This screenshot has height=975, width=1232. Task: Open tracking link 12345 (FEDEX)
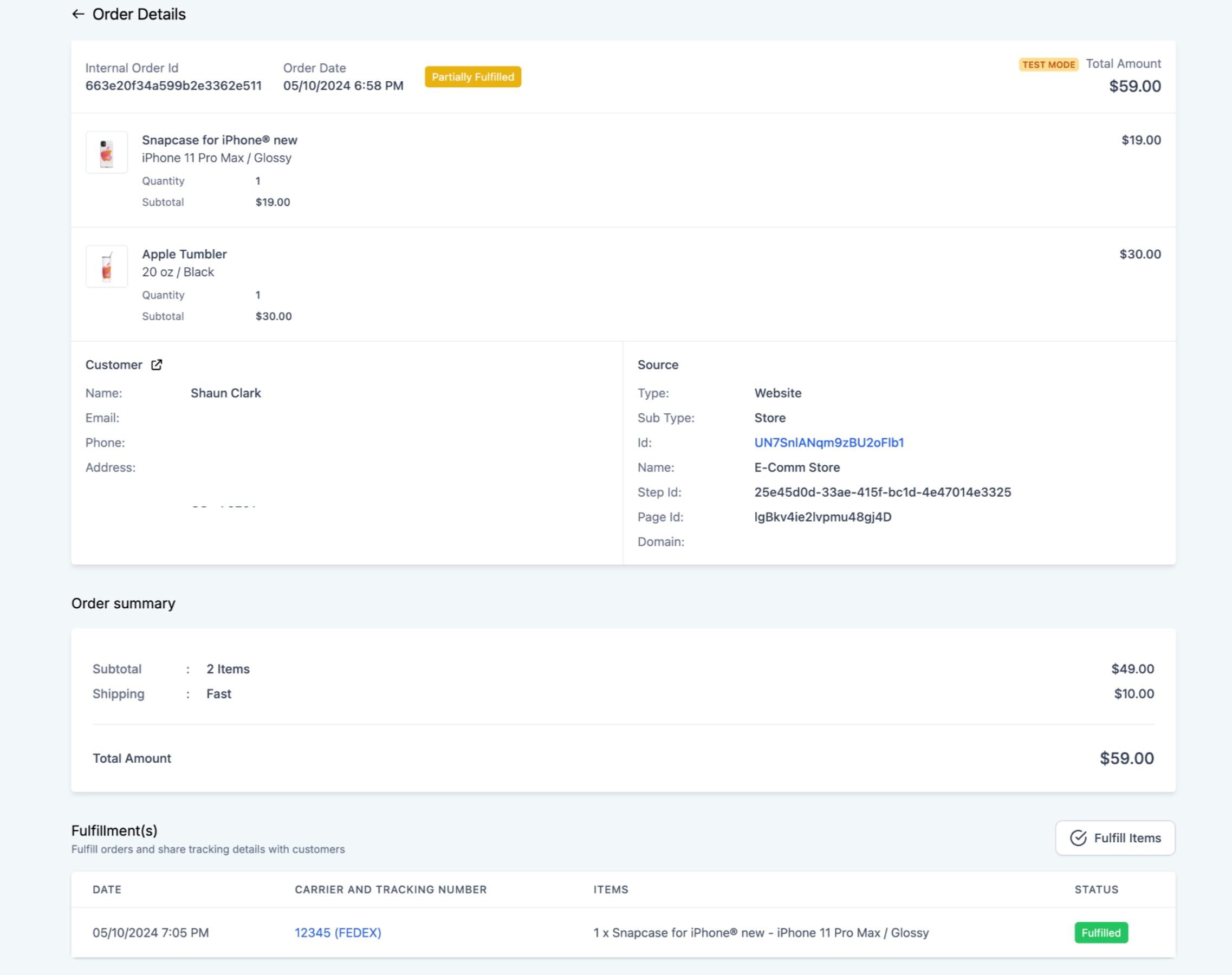click(338, 932)
